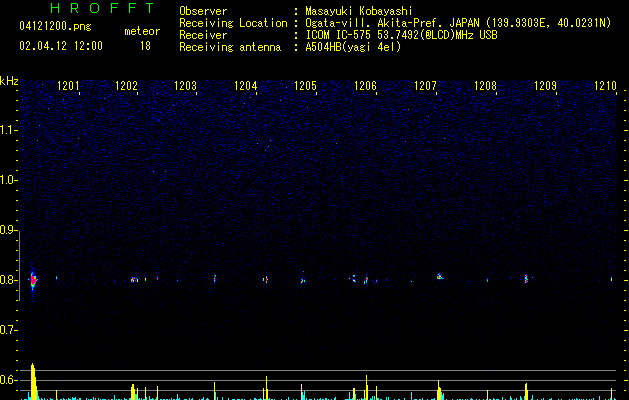The height and width of the screenshot is (400, 629).
Task: Click the 0.9 kHz axis label
Action: click(8, 230)
